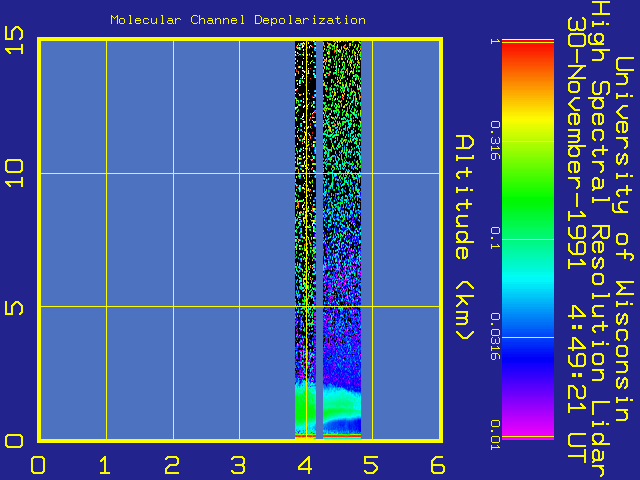Click the 'Altitude (km)' axis label
Viewport: 640px width, 480px height.
464,237
